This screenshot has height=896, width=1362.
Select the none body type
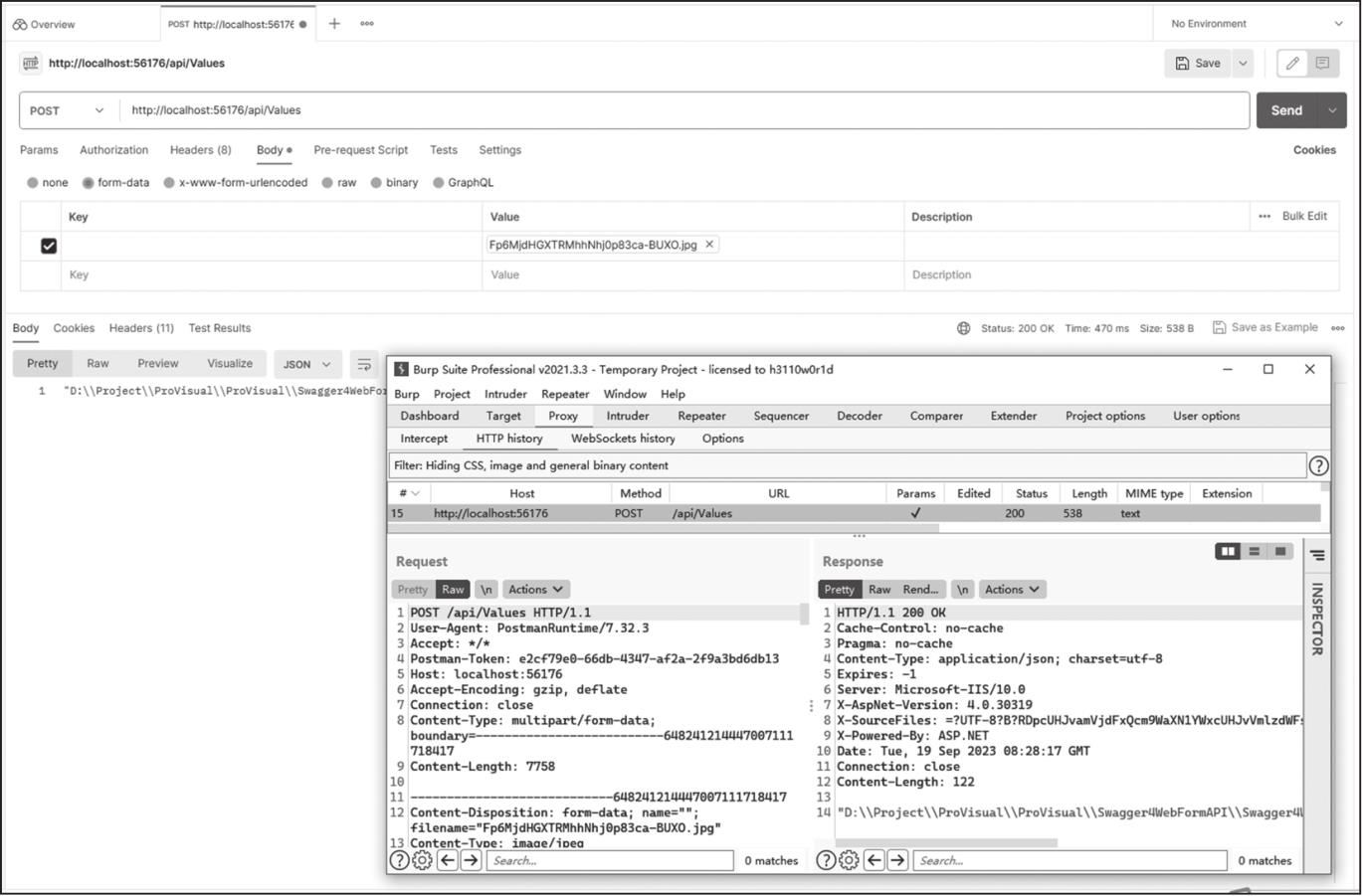(33, 183)
